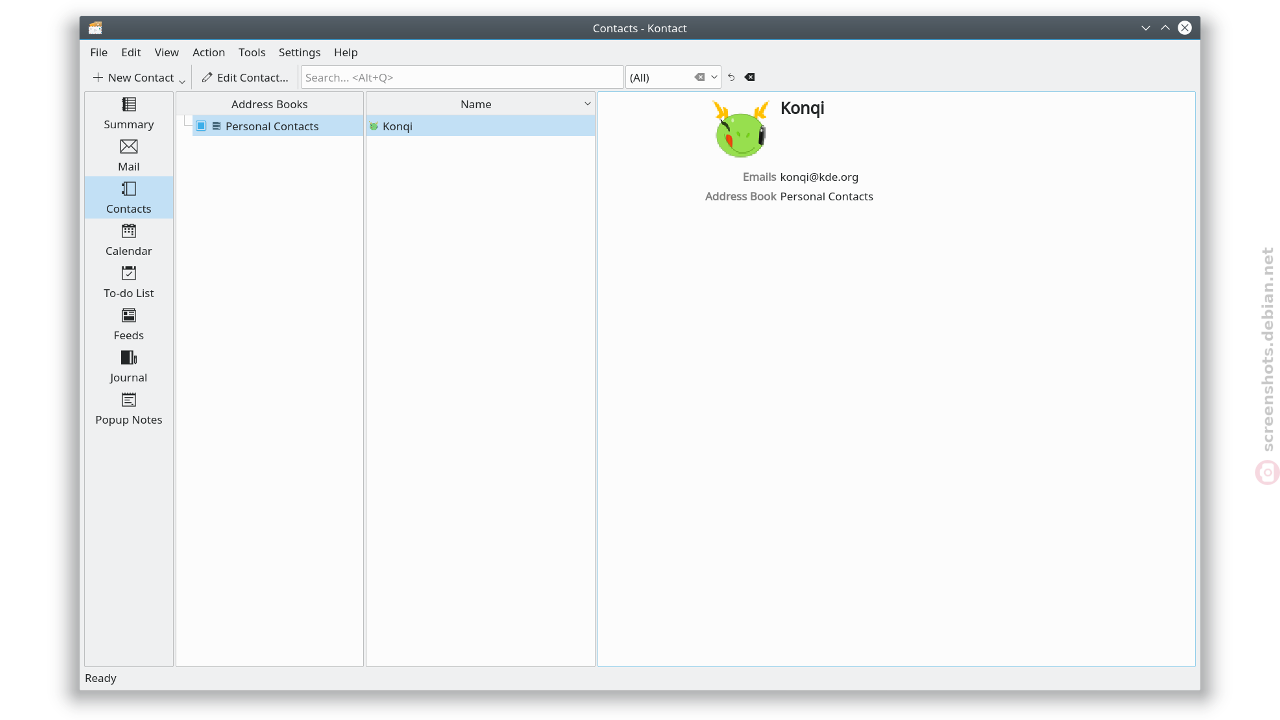
Task: Maximize the Kontact window
Action: tap(1165, 28)
